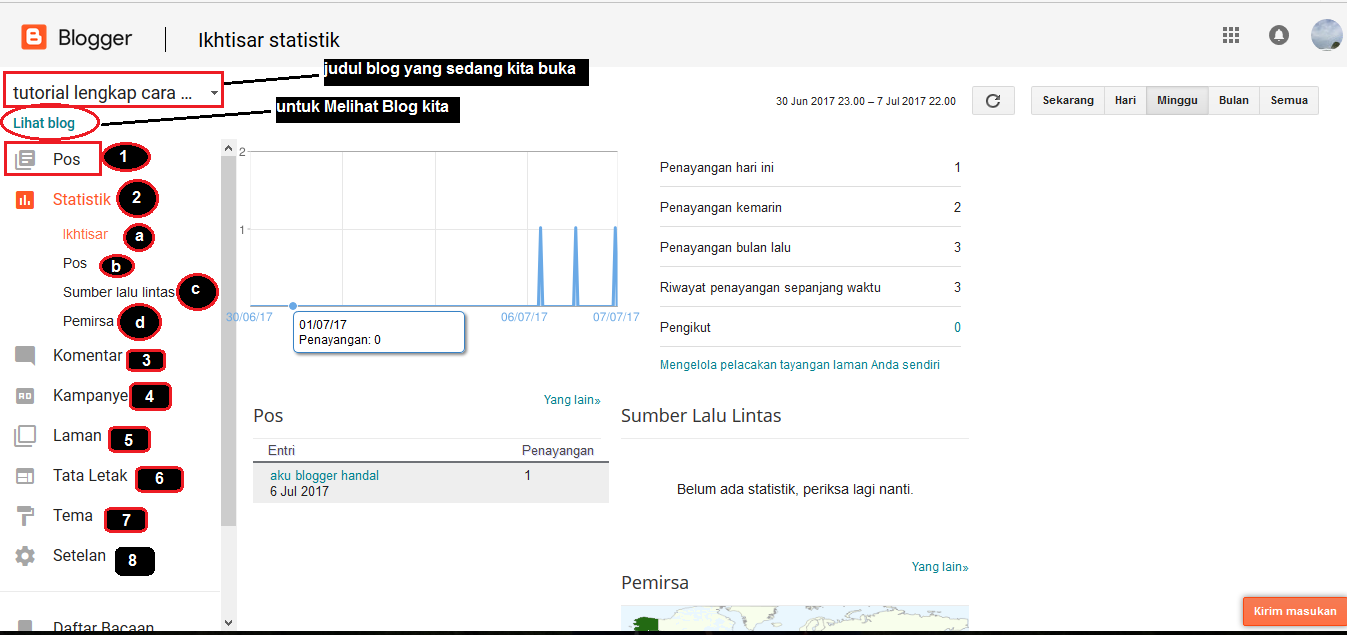
Task: Click the Komentar speech bubble icon
Action: (25, 356)
